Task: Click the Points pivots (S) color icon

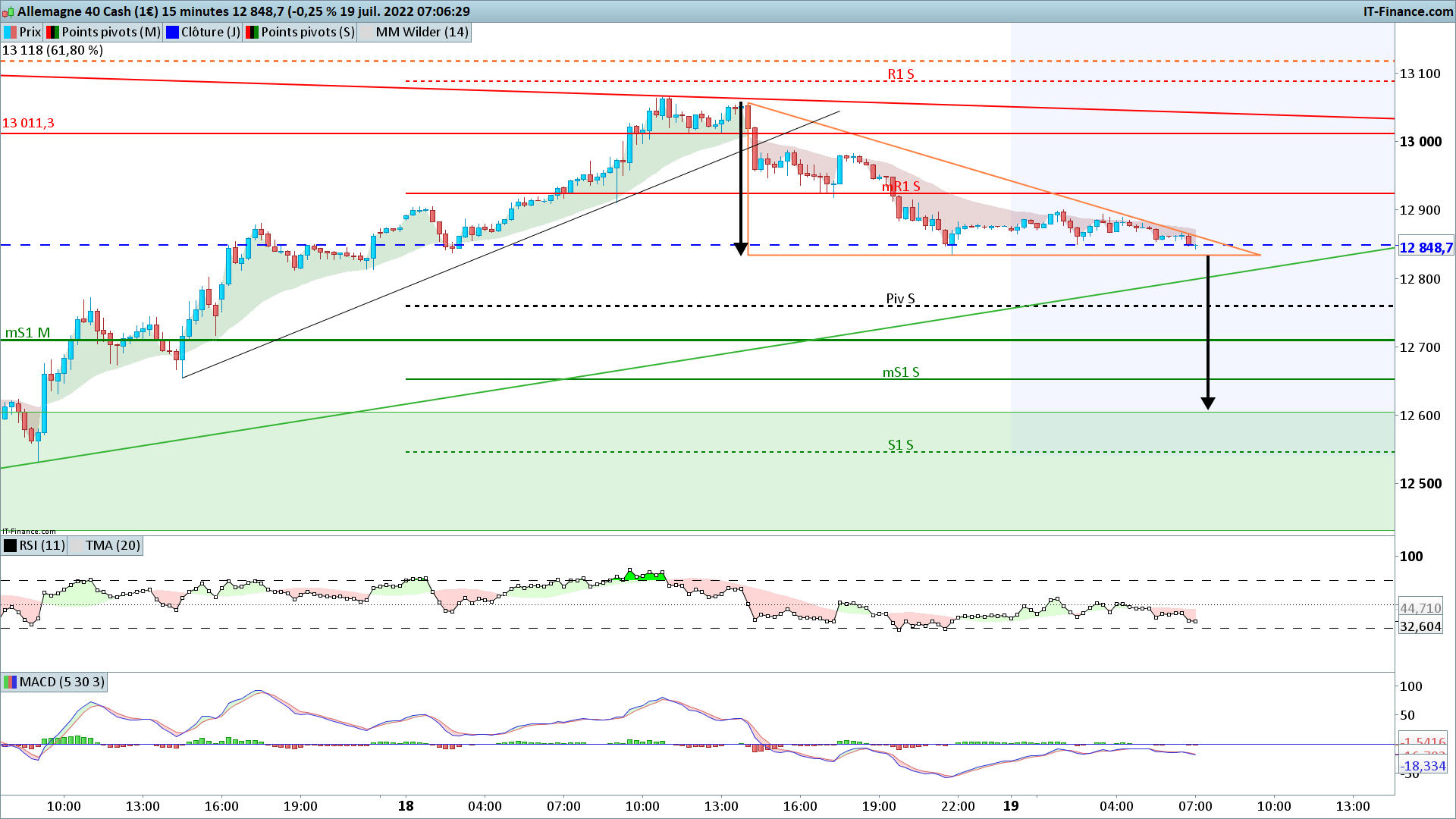Action: coord(252,32)
